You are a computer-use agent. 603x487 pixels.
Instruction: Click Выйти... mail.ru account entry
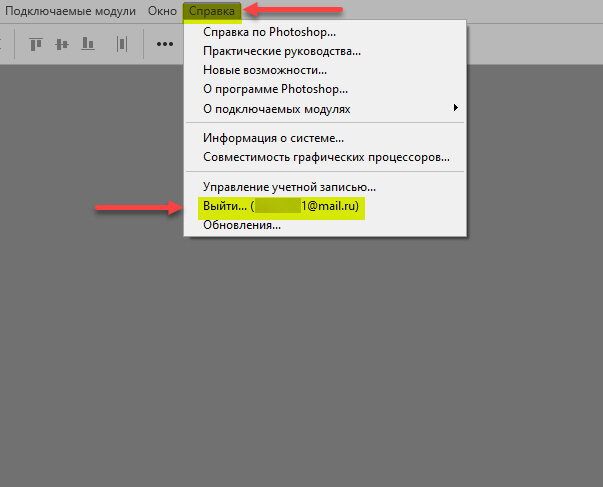[325, 206]
